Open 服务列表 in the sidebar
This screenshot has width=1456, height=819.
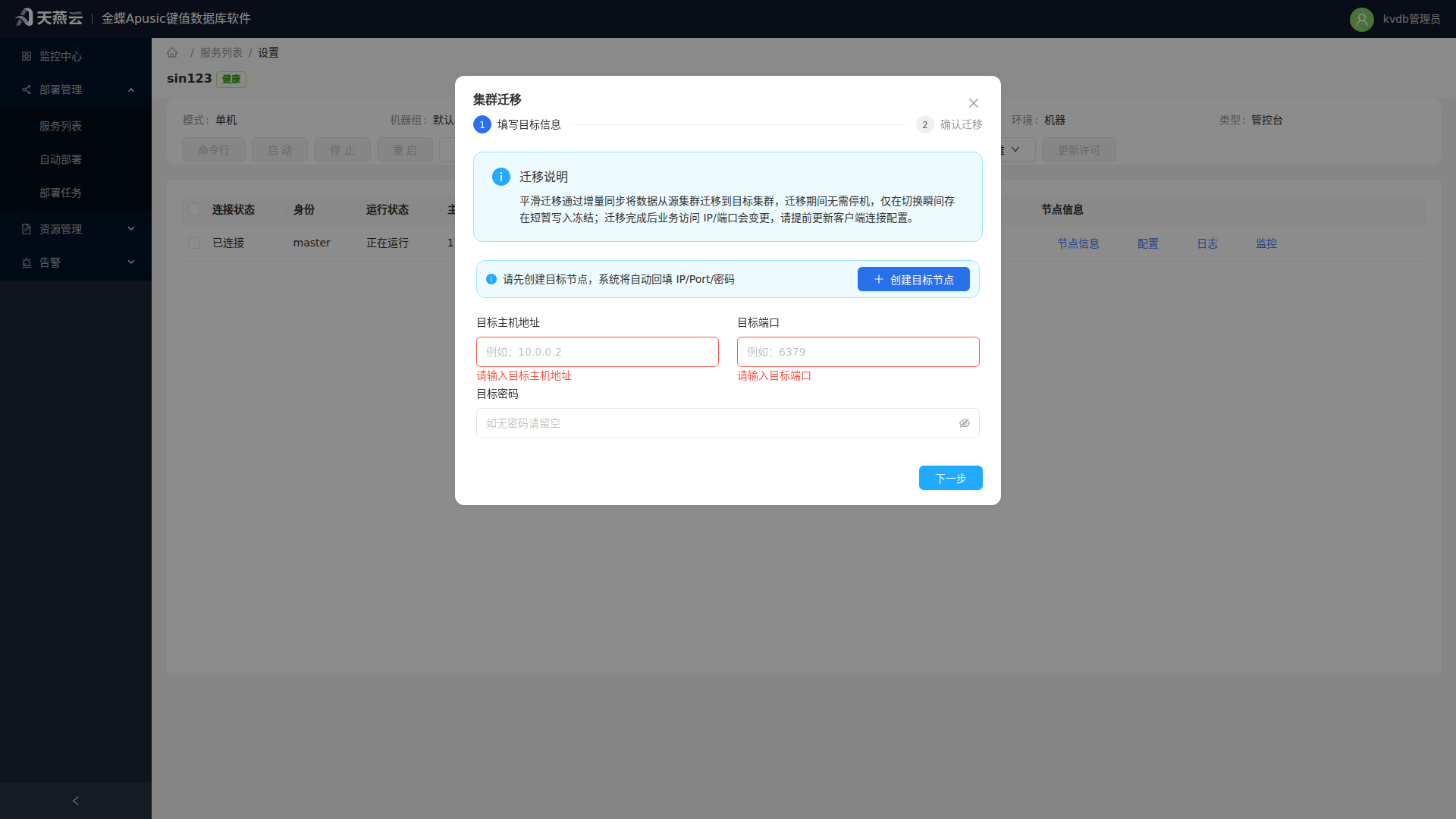(x=61, y=126)
